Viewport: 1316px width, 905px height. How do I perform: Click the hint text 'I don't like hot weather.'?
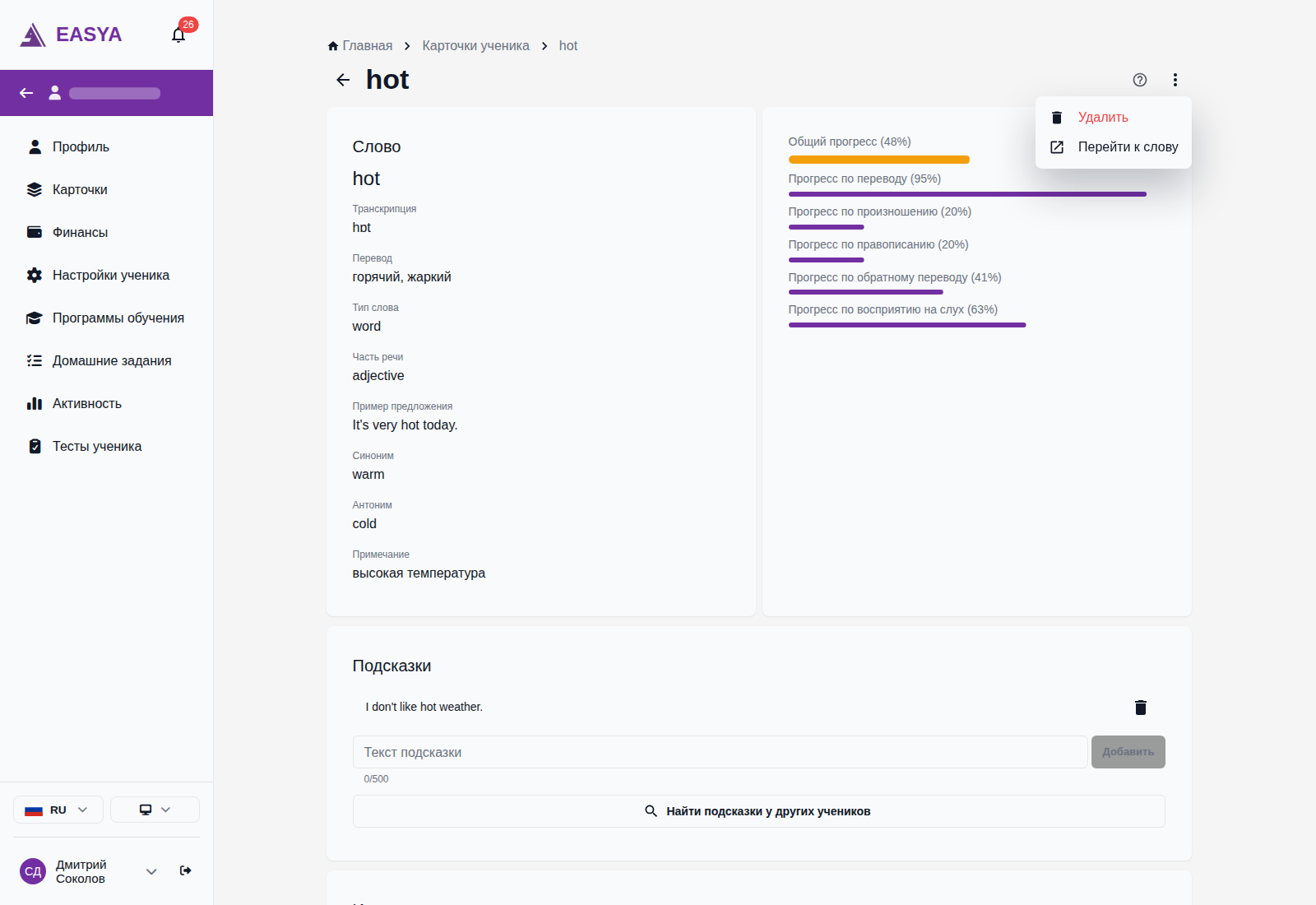click(x=424, y=707)
